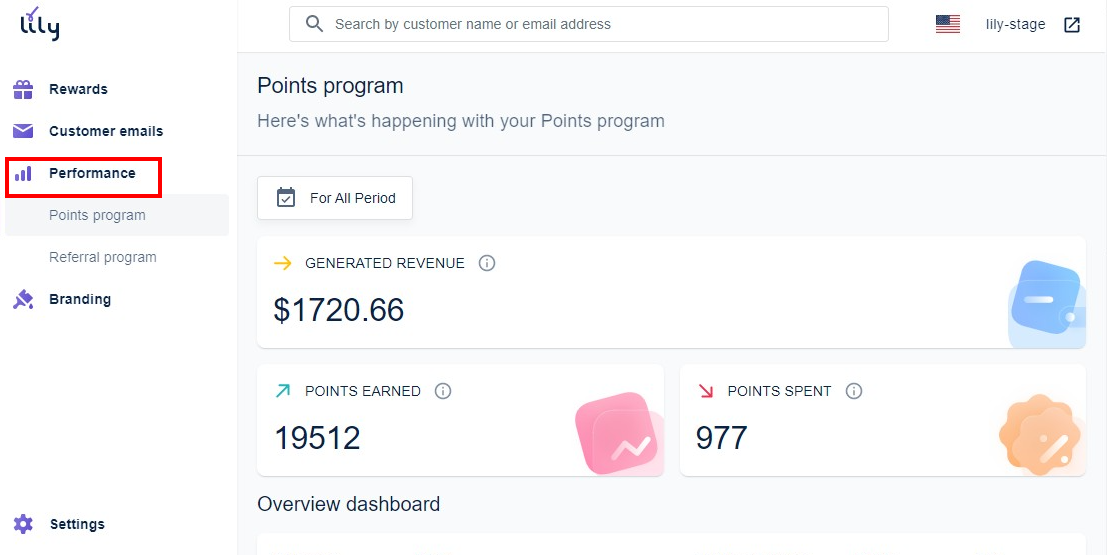Click the Settings gear icon
Viewport: 1107px width, 555px height.
23,524
